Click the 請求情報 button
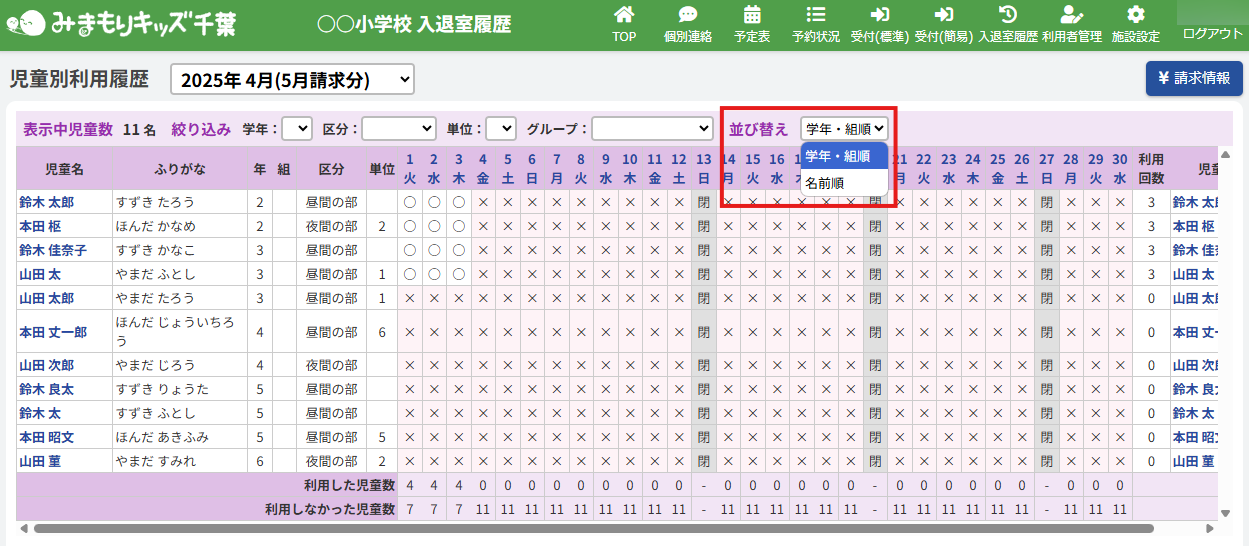Image resolution: width=1249 pixels, height=546 pixels. [x=1193, y=78]
